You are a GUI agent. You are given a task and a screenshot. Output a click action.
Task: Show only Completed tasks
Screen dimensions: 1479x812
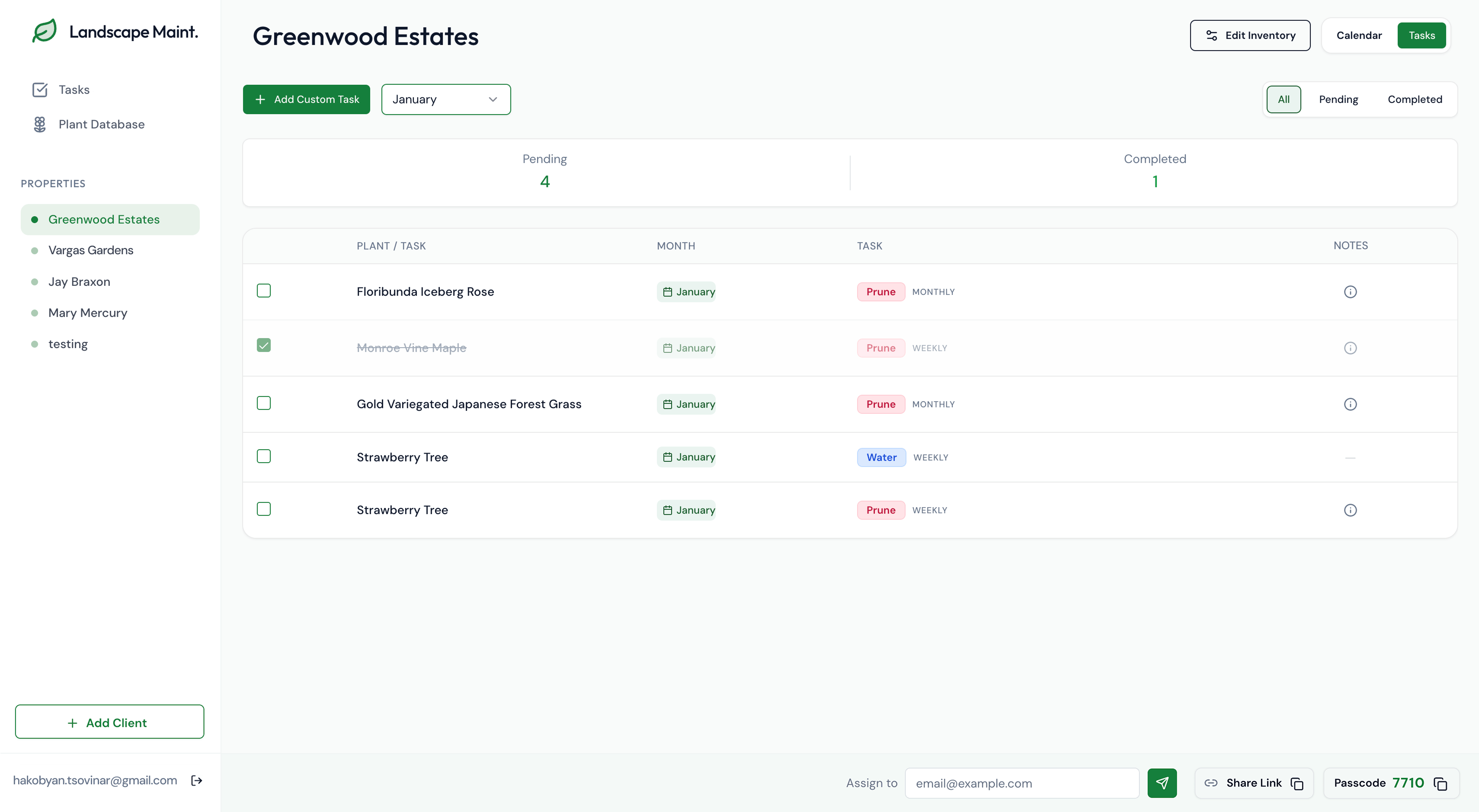coord(1414,99)
